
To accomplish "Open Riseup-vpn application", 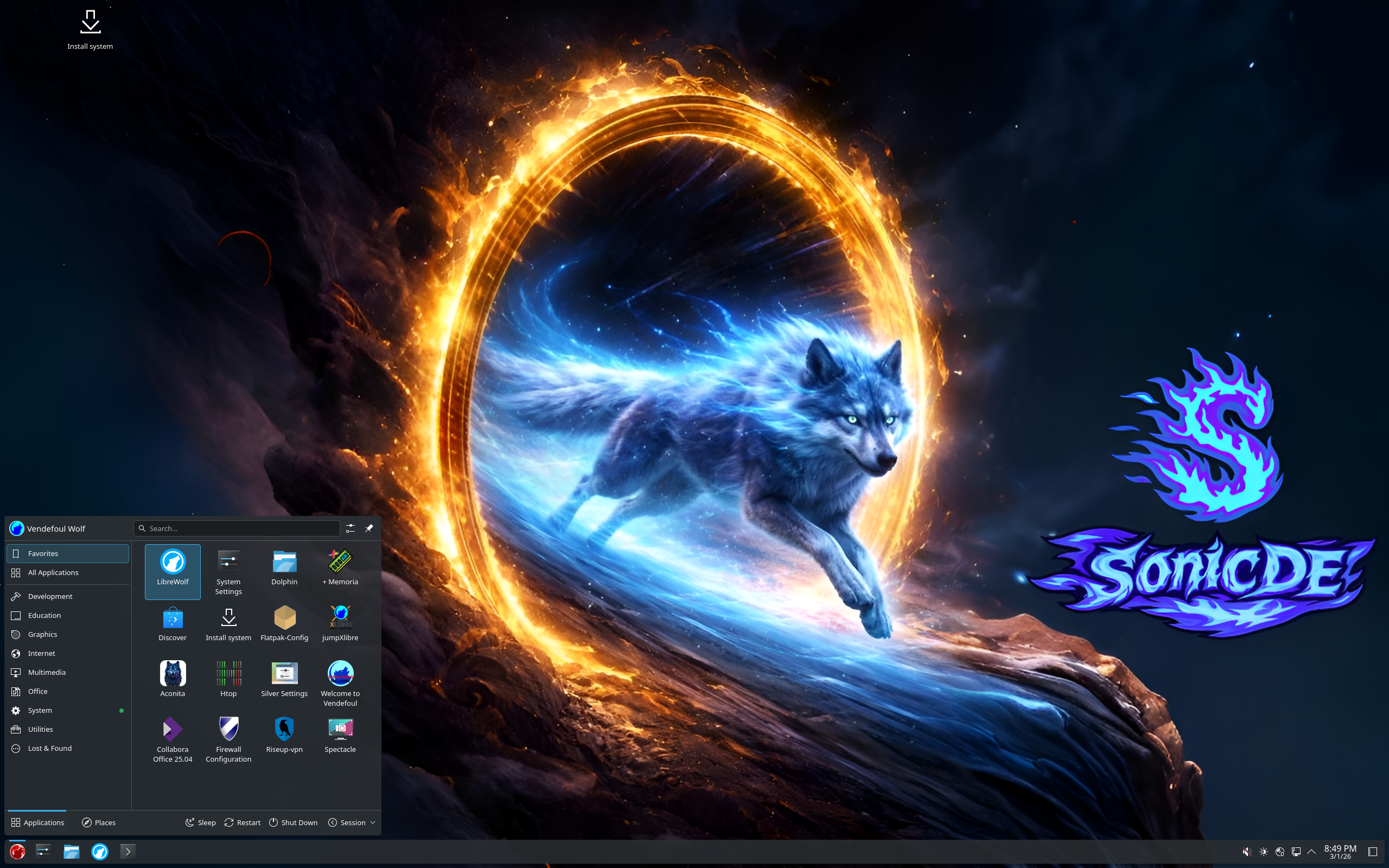I will pyautogui.click(x=284, y=735).
